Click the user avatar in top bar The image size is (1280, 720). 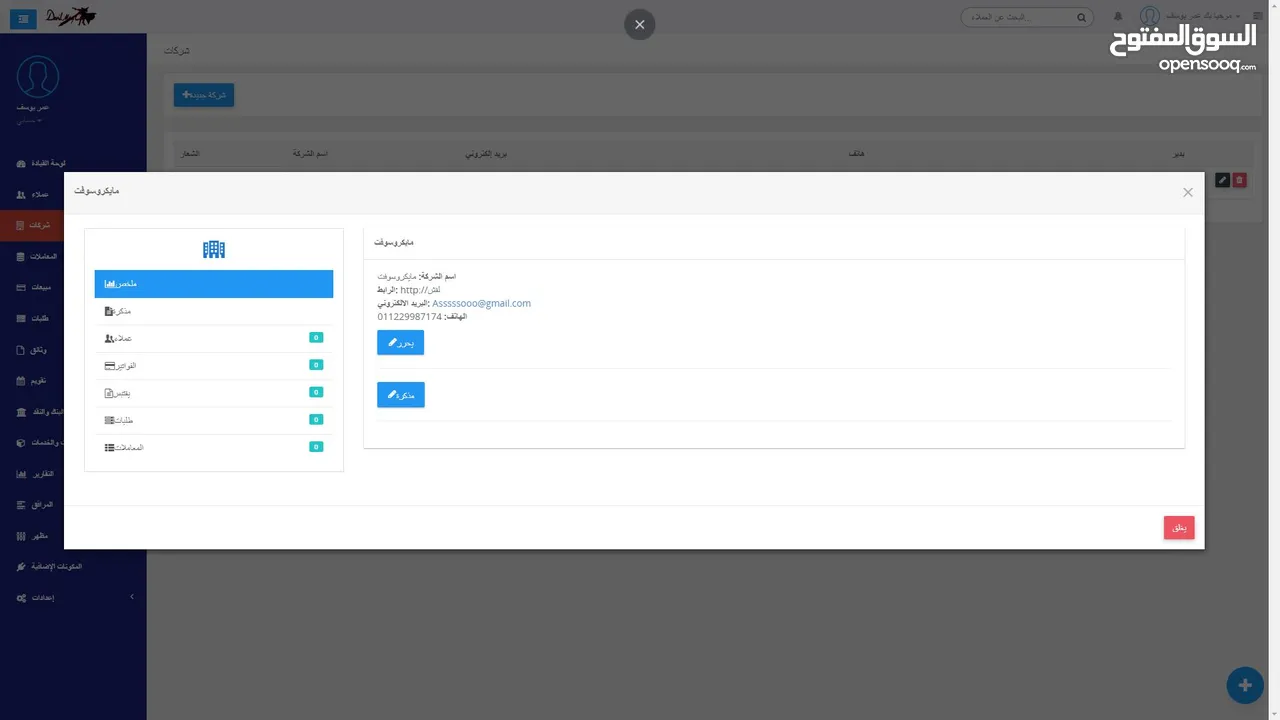coord(1150,16)
